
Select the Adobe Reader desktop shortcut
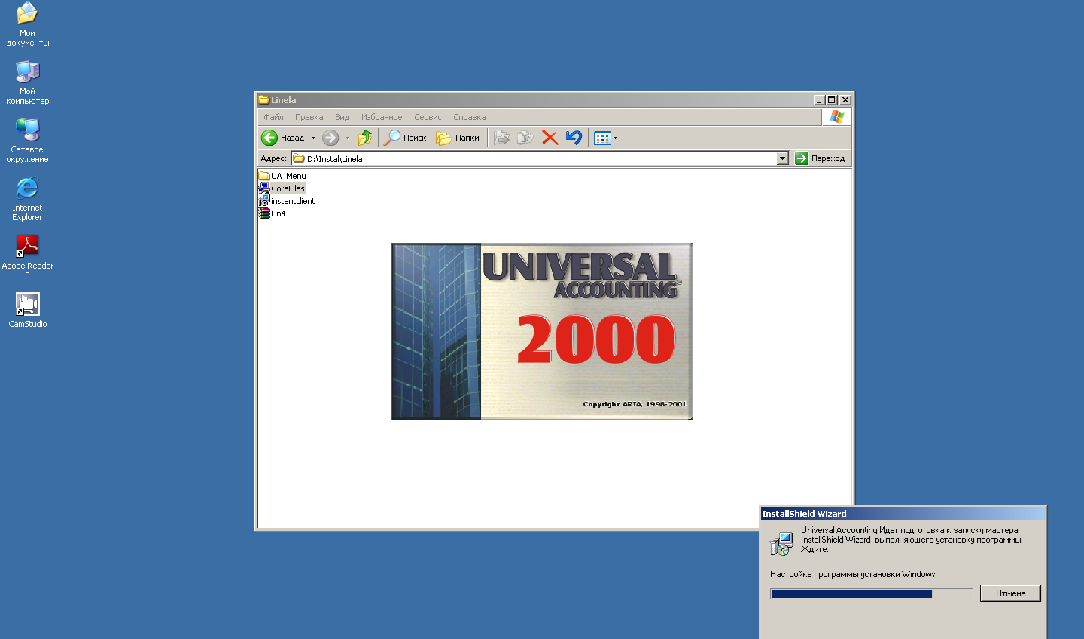pyautogui.click(x=28, y=253)
